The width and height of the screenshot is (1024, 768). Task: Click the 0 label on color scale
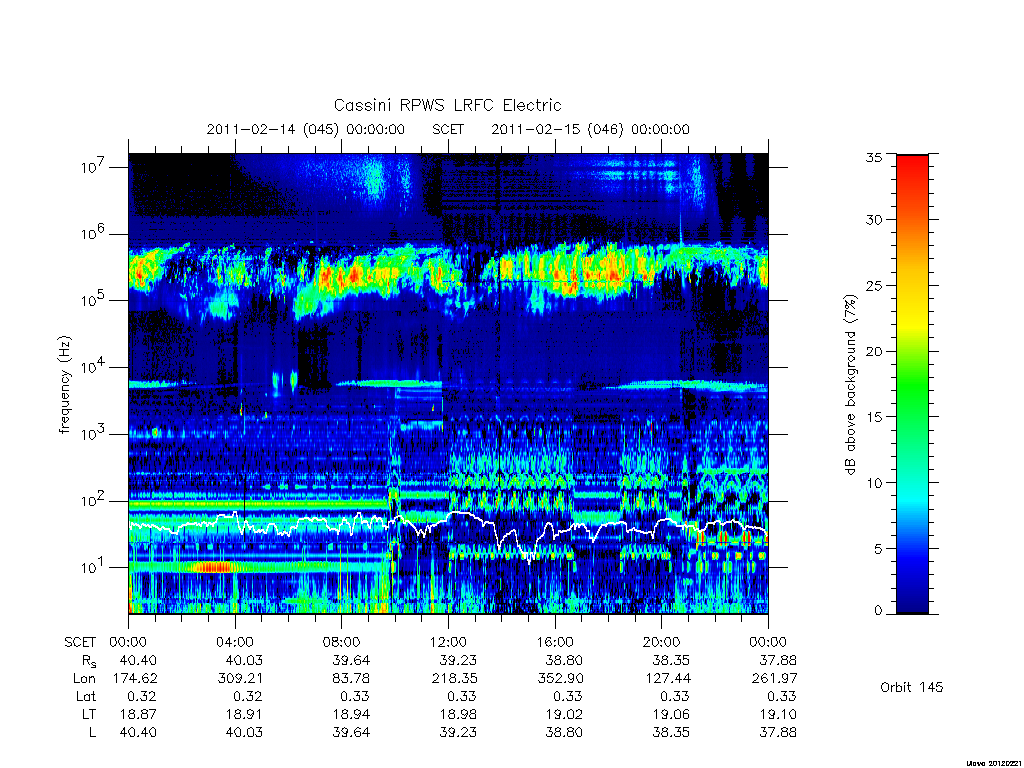tap(878, 611)
